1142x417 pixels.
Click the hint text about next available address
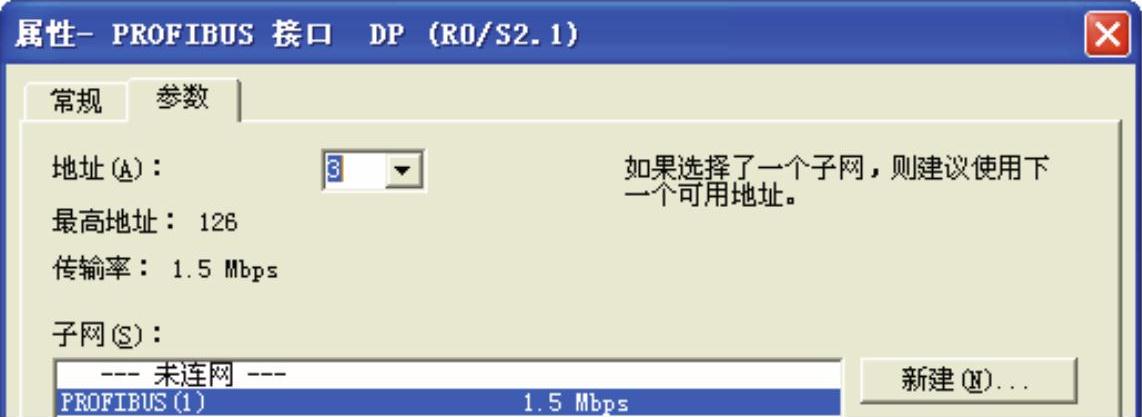pos(836,183)
